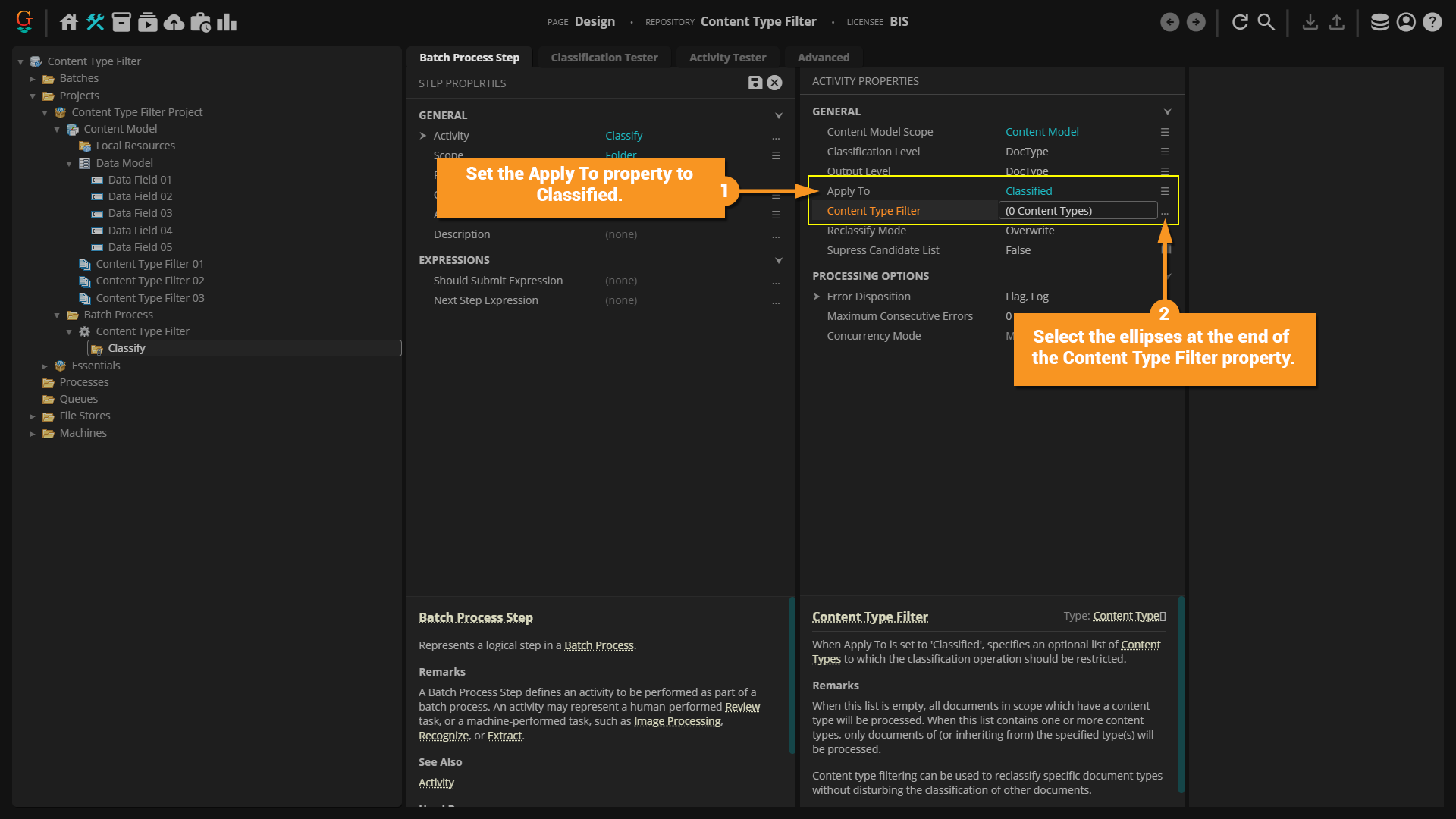Switch to the Classification Tester tab
The width and height of the screenshot is (1456, 819).
(x=604, y=58)
